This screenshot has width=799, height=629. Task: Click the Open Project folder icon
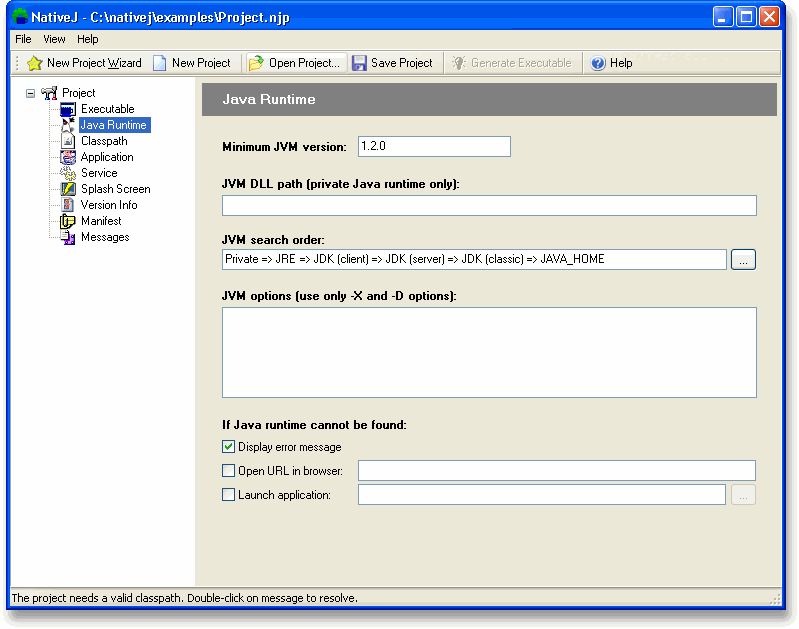[256, 63]
